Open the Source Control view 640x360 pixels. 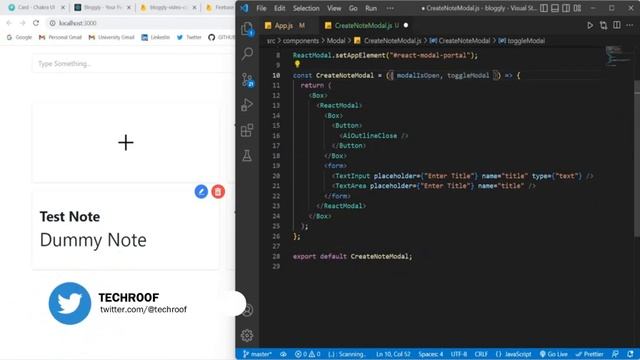pos(247,80)
